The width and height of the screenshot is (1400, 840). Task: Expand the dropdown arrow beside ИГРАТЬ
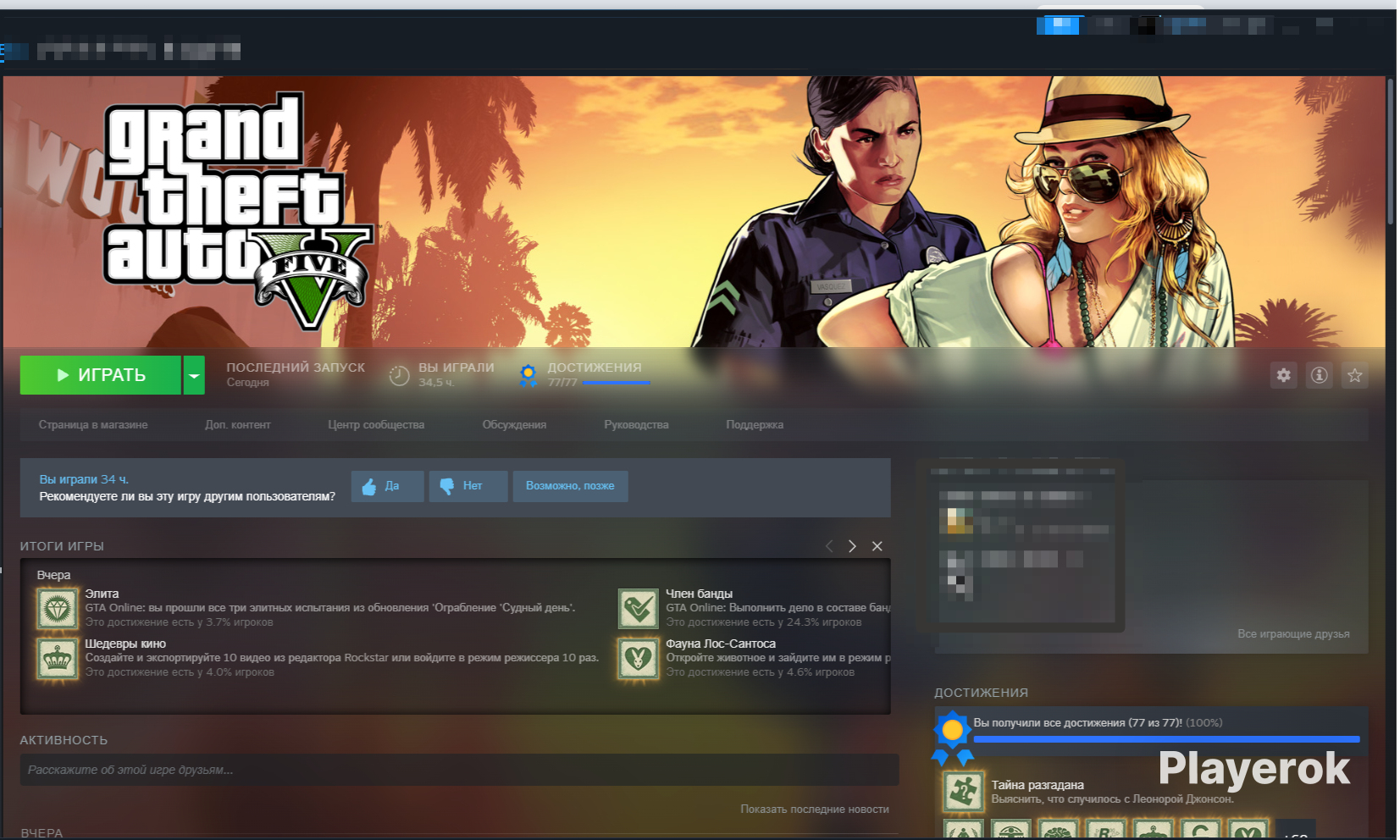click(194, 375)
